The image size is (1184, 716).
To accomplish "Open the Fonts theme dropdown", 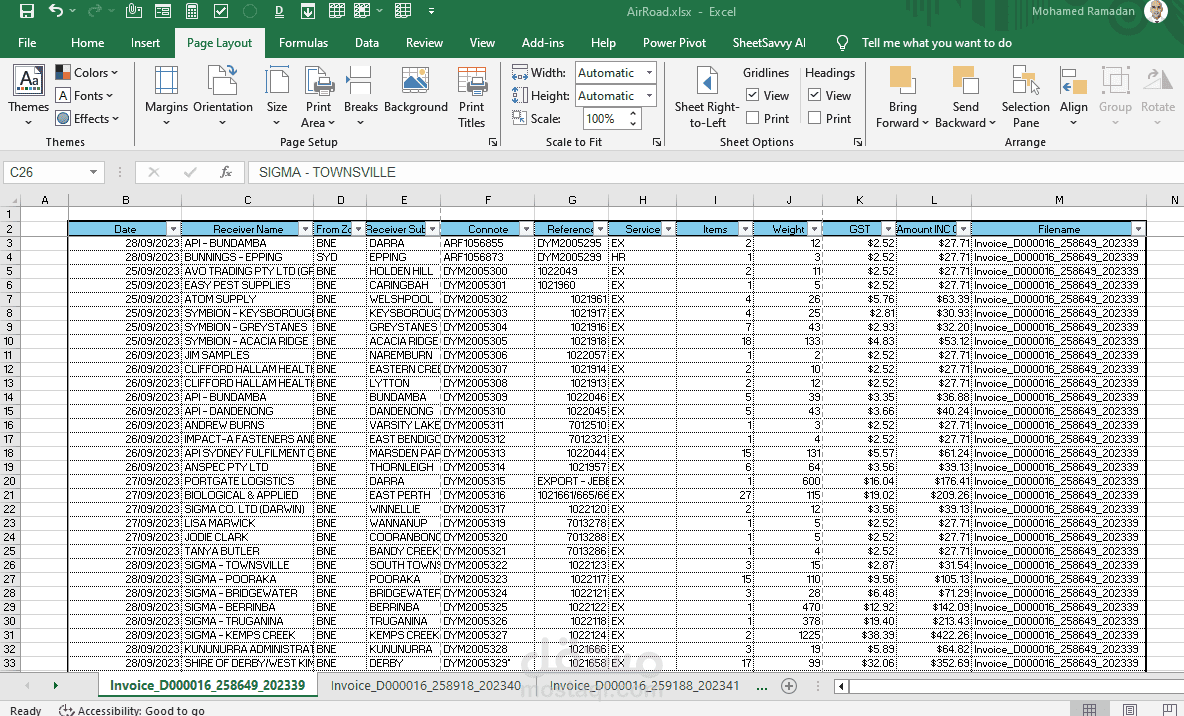I will click(85, 96).
